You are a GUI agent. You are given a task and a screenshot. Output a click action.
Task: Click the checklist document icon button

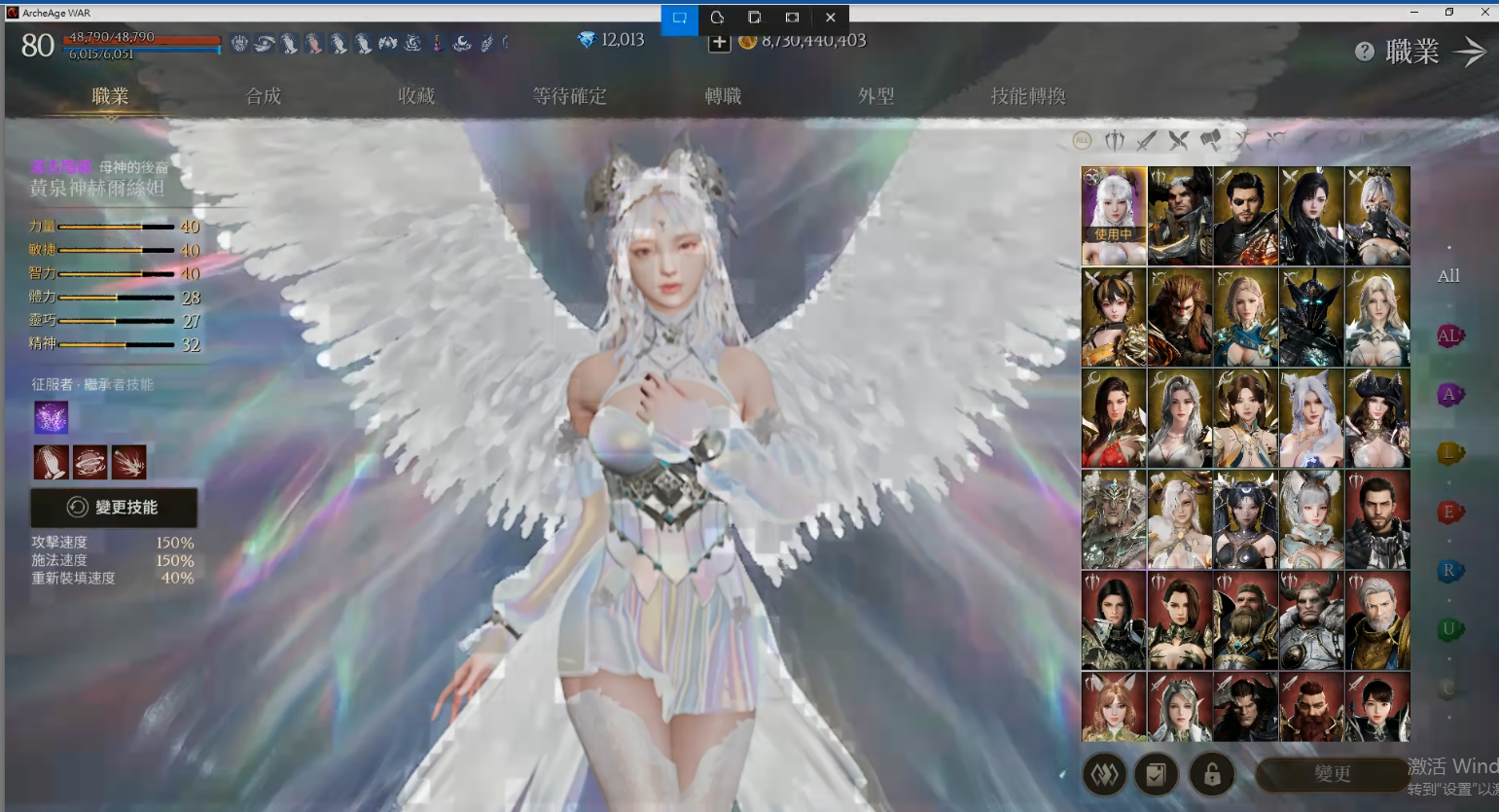[x=1156, y=774]
